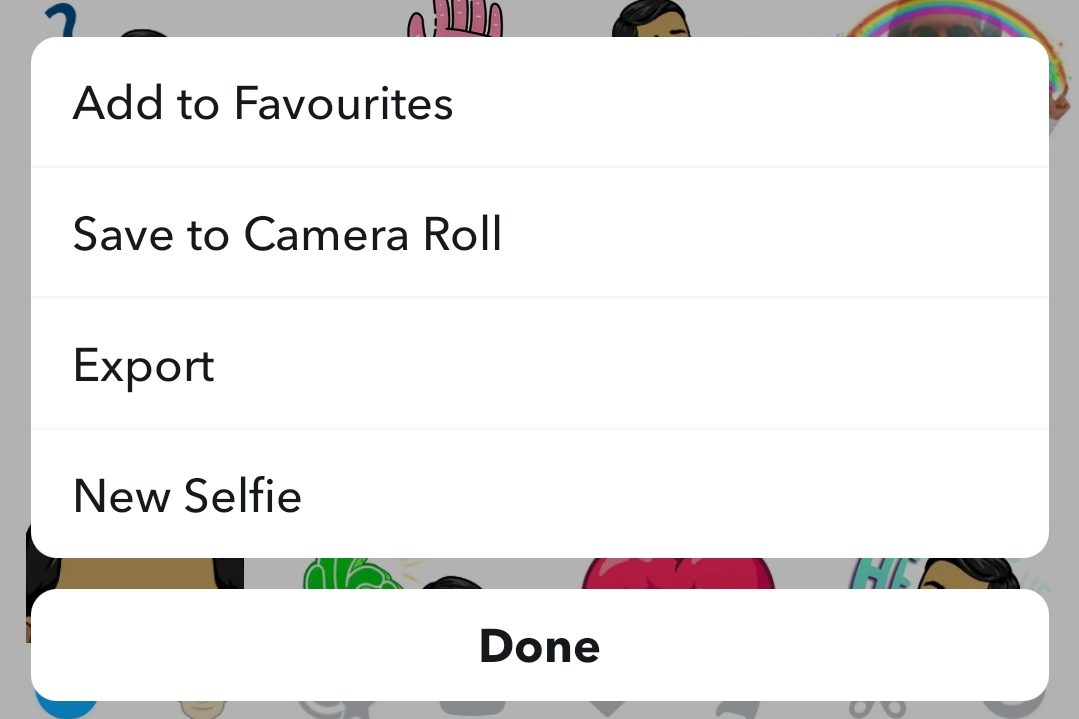Image resolution: width=1079 pixels, height=719 pixels.
Task: Tap the blue circle icon in the bottom bar
Action: click(66, 708)
